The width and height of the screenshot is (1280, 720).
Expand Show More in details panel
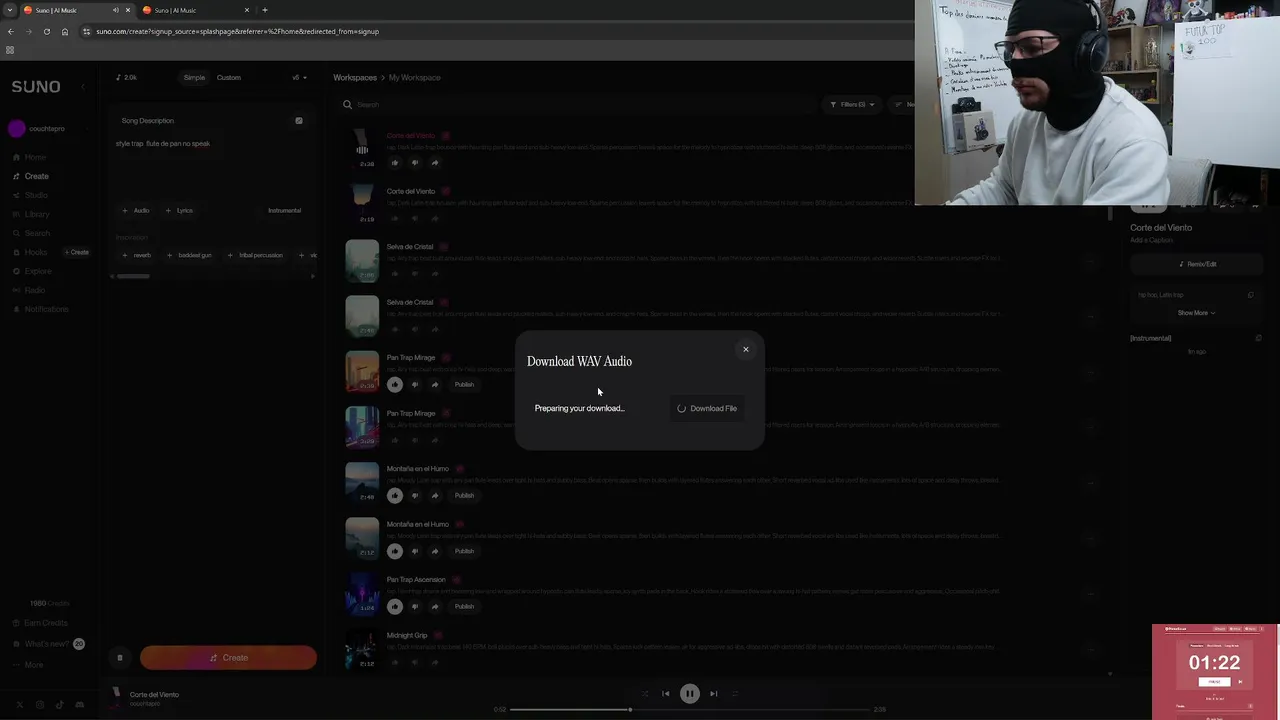[x=1196, y=313]
